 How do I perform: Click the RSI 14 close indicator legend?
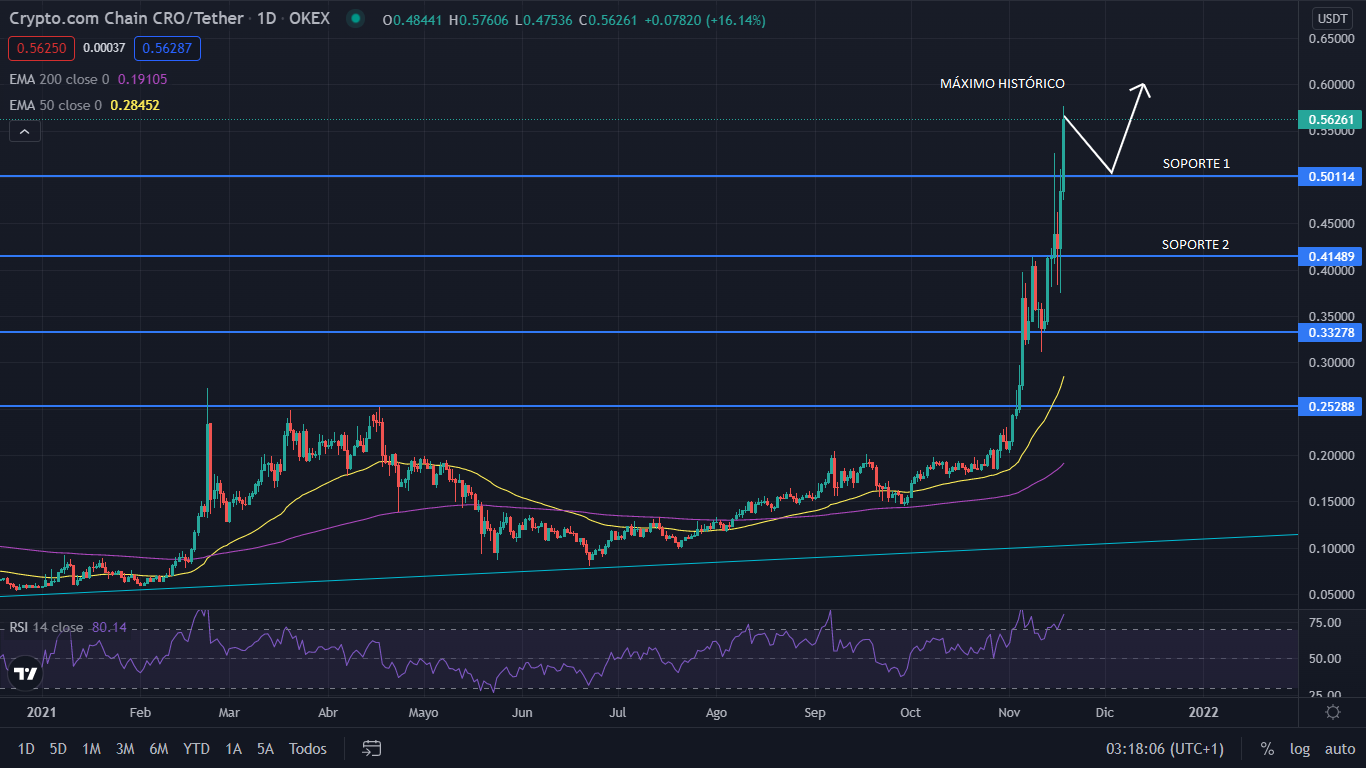[47, 627]
